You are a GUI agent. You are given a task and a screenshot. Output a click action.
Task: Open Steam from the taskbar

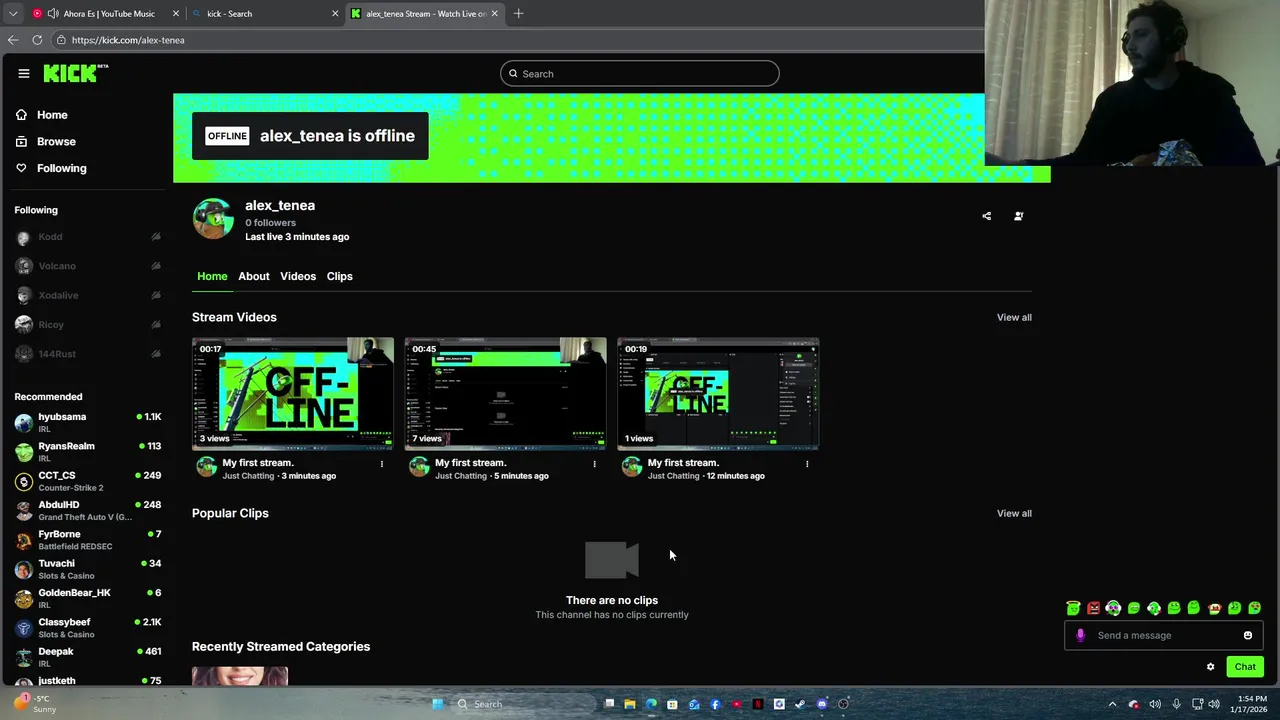click(800, 704)
